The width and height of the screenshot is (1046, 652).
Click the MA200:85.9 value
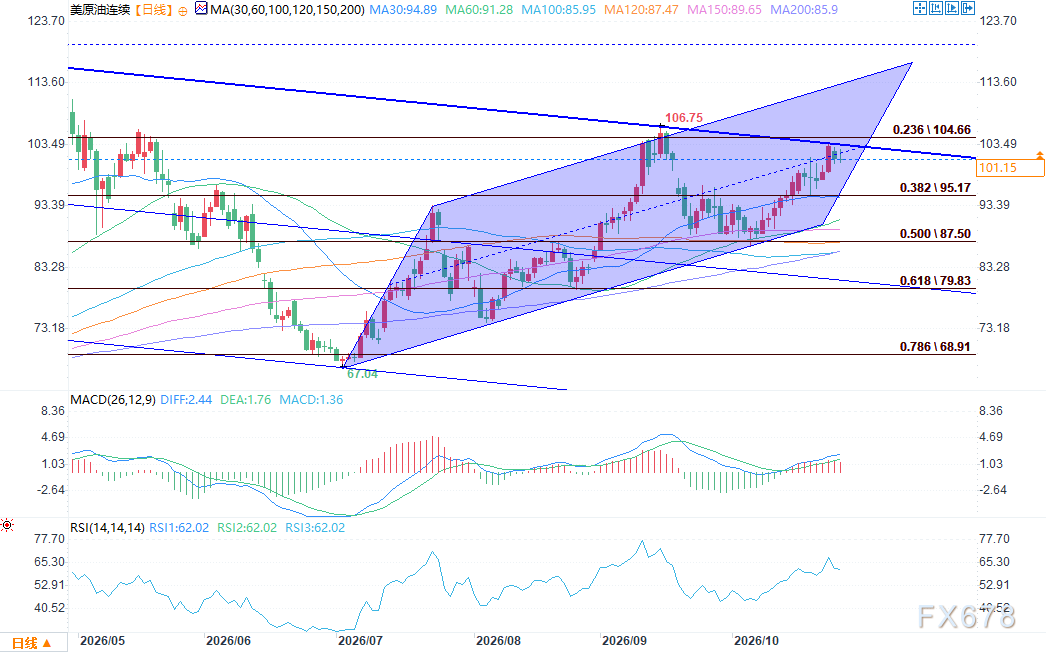(x=804, y=10)
